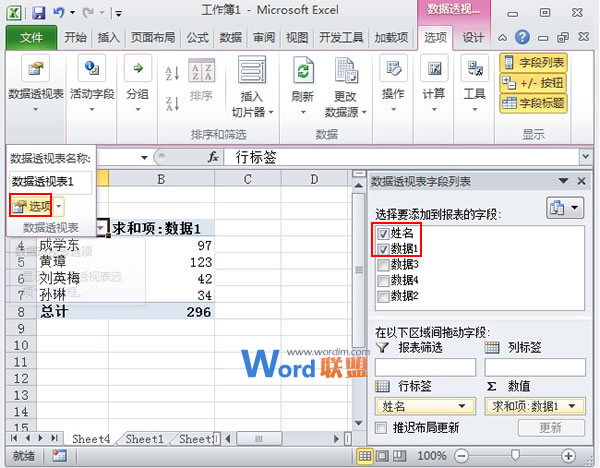The height and width of the screenshot is (468, 600).
Task: Check the 数据2 field checkbox
Action: pyautogui.click(x=383, y=296)
